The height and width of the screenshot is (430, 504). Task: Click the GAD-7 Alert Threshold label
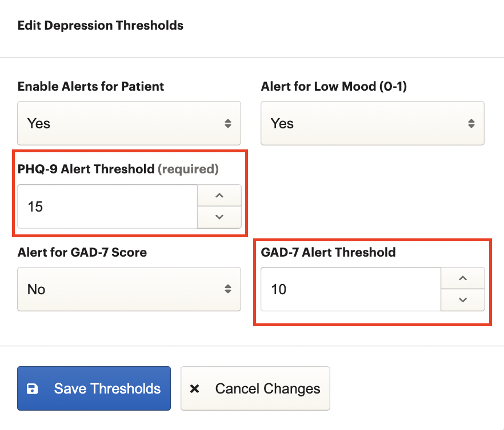pyautogui.click(x=328, y=252)
